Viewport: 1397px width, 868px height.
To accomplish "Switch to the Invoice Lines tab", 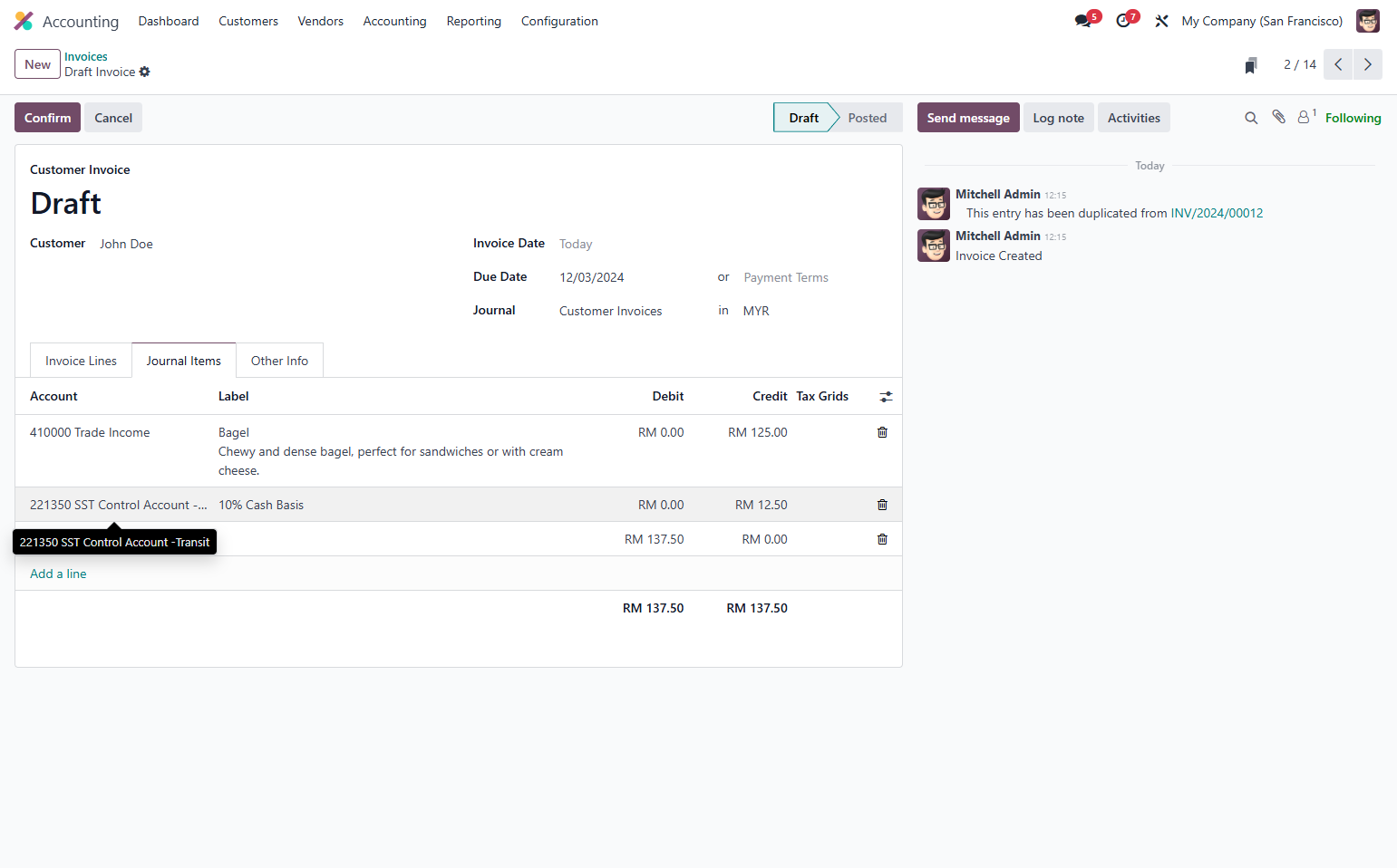I will 81,361.
